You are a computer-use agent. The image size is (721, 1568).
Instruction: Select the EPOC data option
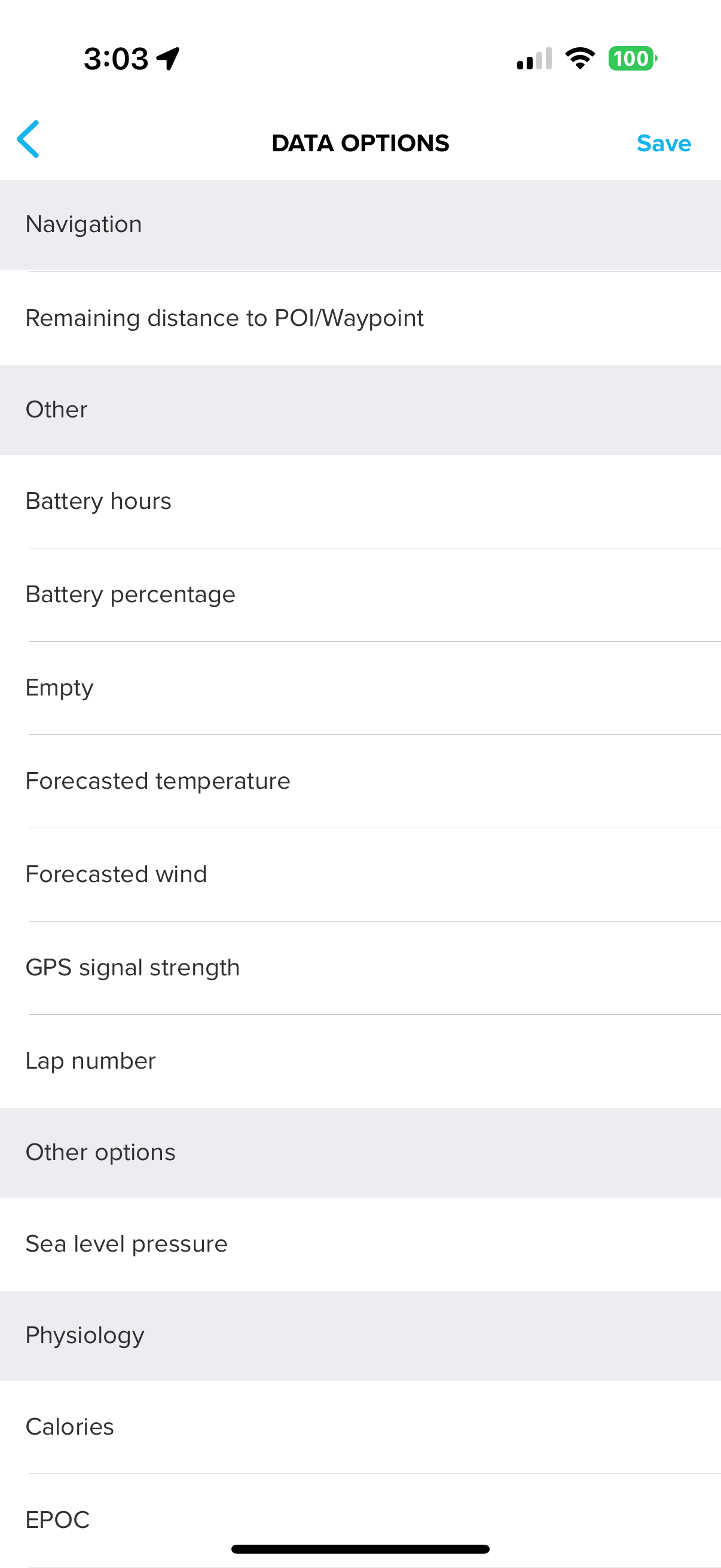click(58, 1520)
